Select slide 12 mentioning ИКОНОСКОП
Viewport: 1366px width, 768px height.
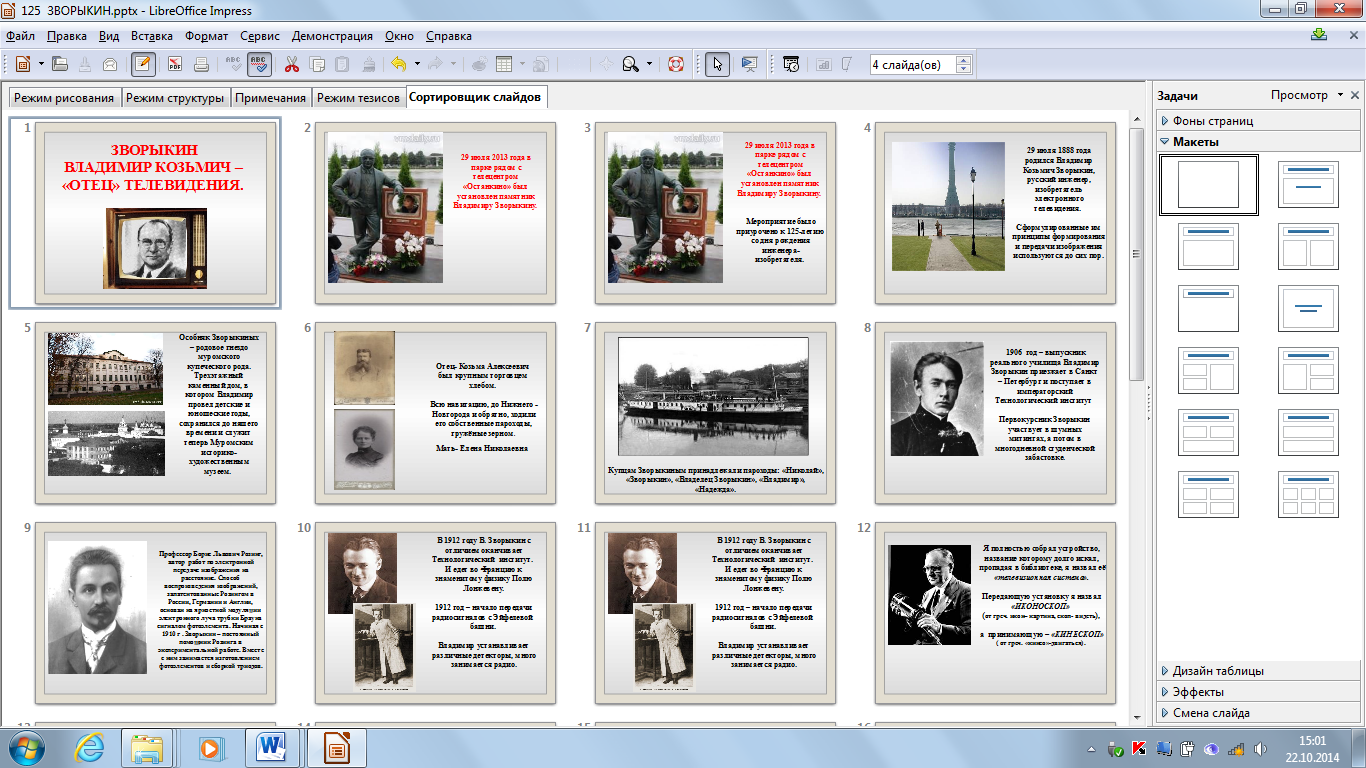click(x=996, y=613)
